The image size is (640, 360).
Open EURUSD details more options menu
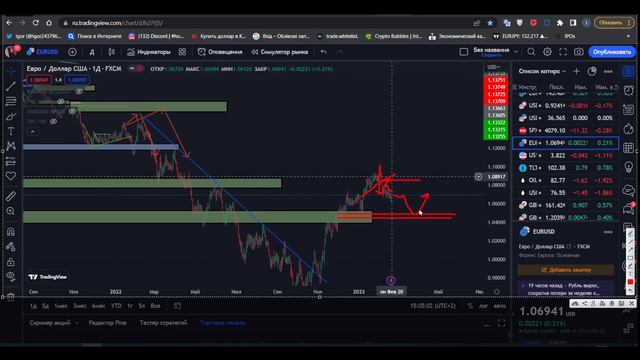click(608, 232)
